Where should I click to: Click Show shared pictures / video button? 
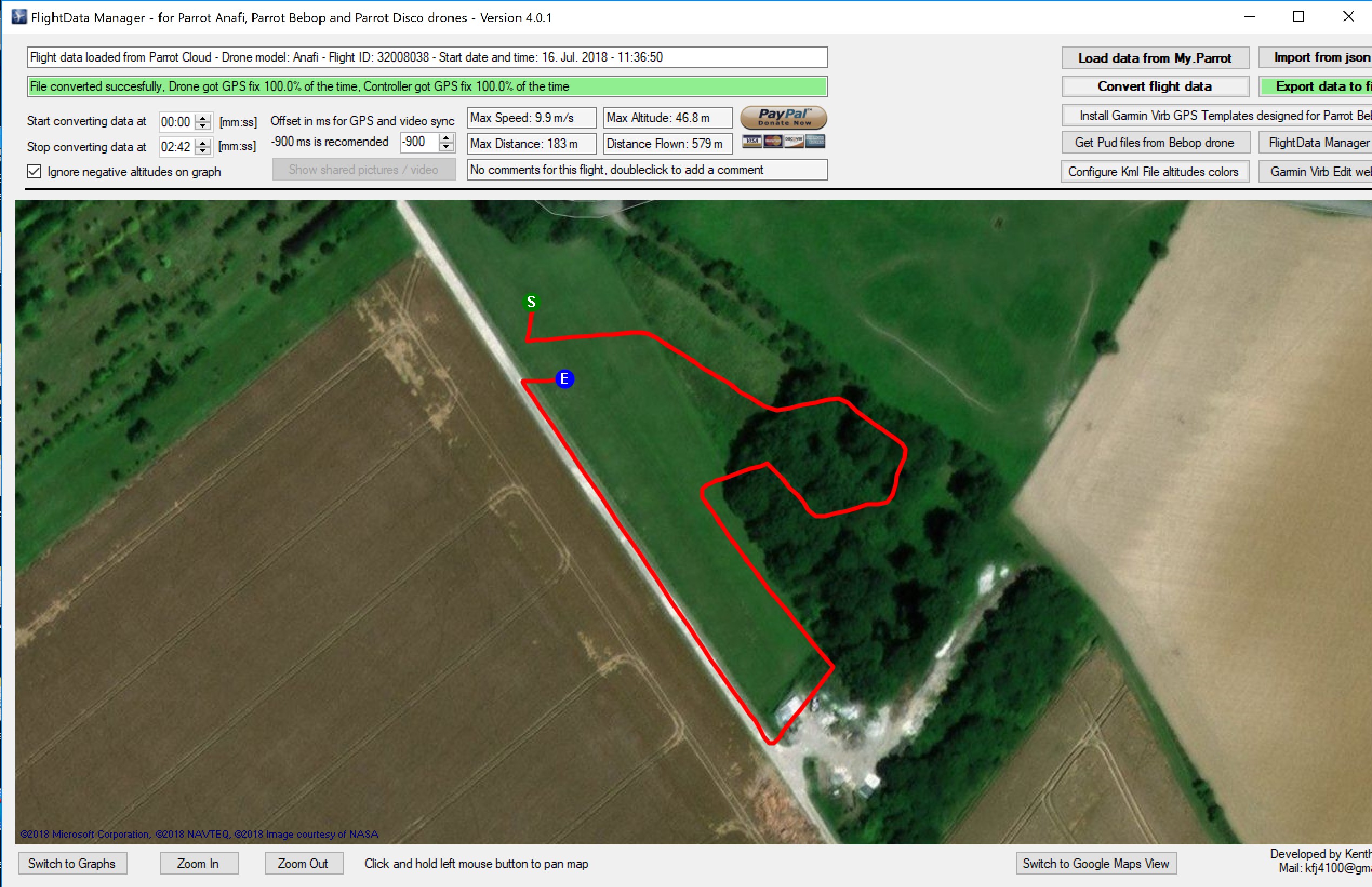pyautogui.click(x=364, y=170)
